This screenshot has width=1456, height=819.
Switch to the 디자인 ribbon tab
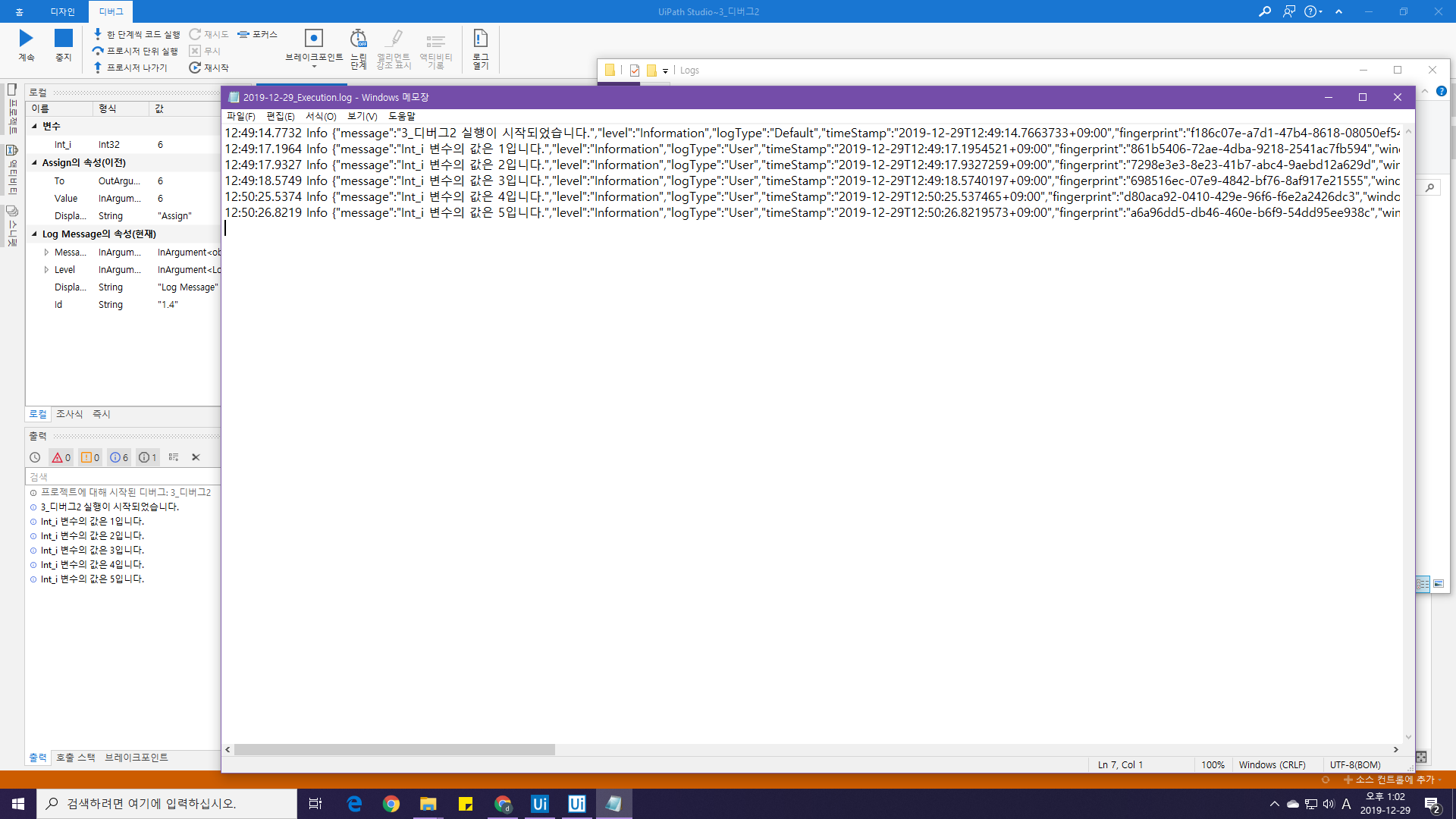(x=62, y=11)
